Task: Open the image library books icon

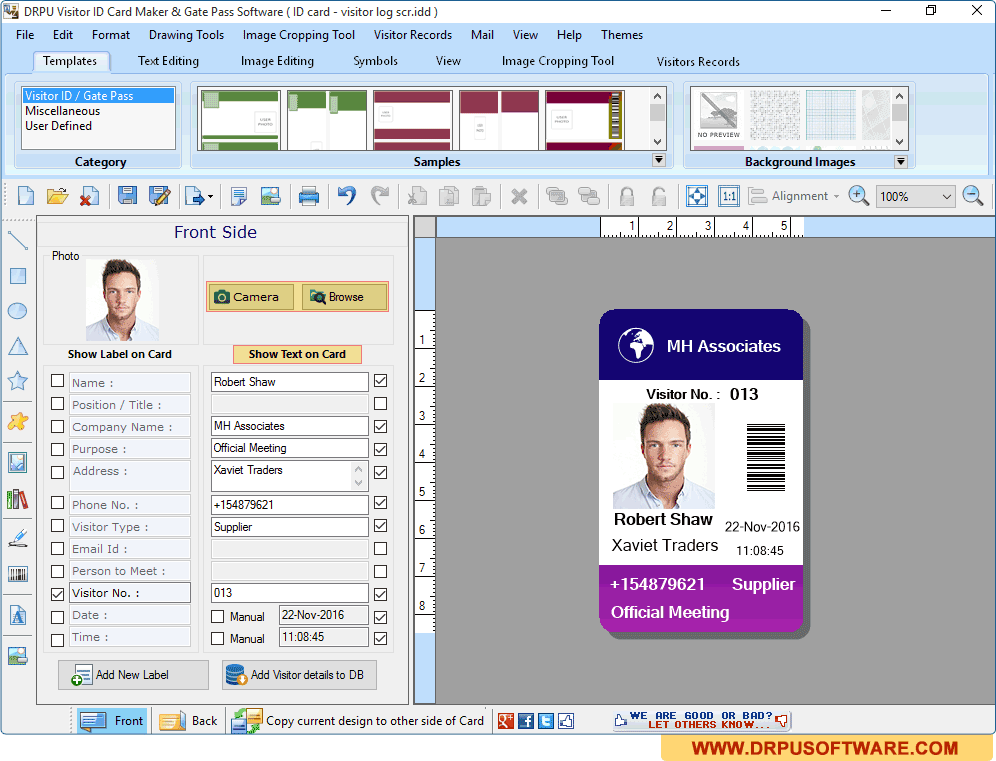Action: coord(18,499)
